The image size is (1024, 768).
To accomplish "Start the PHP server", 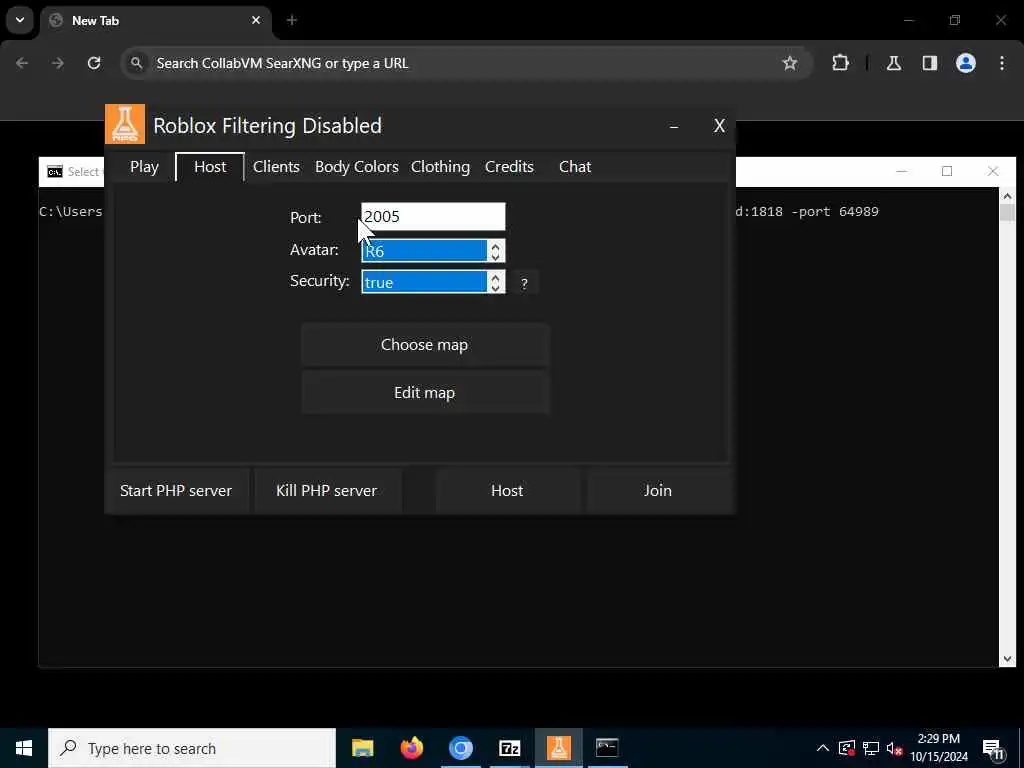I will [x=176, y=490].
